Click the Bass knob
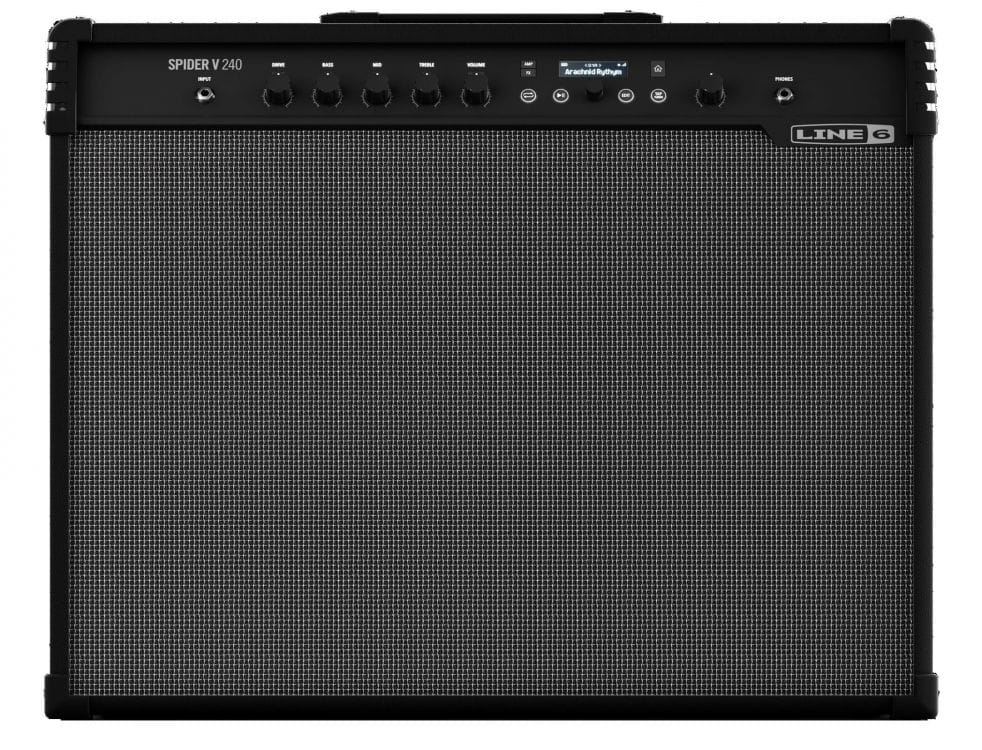 pos(327,95)
